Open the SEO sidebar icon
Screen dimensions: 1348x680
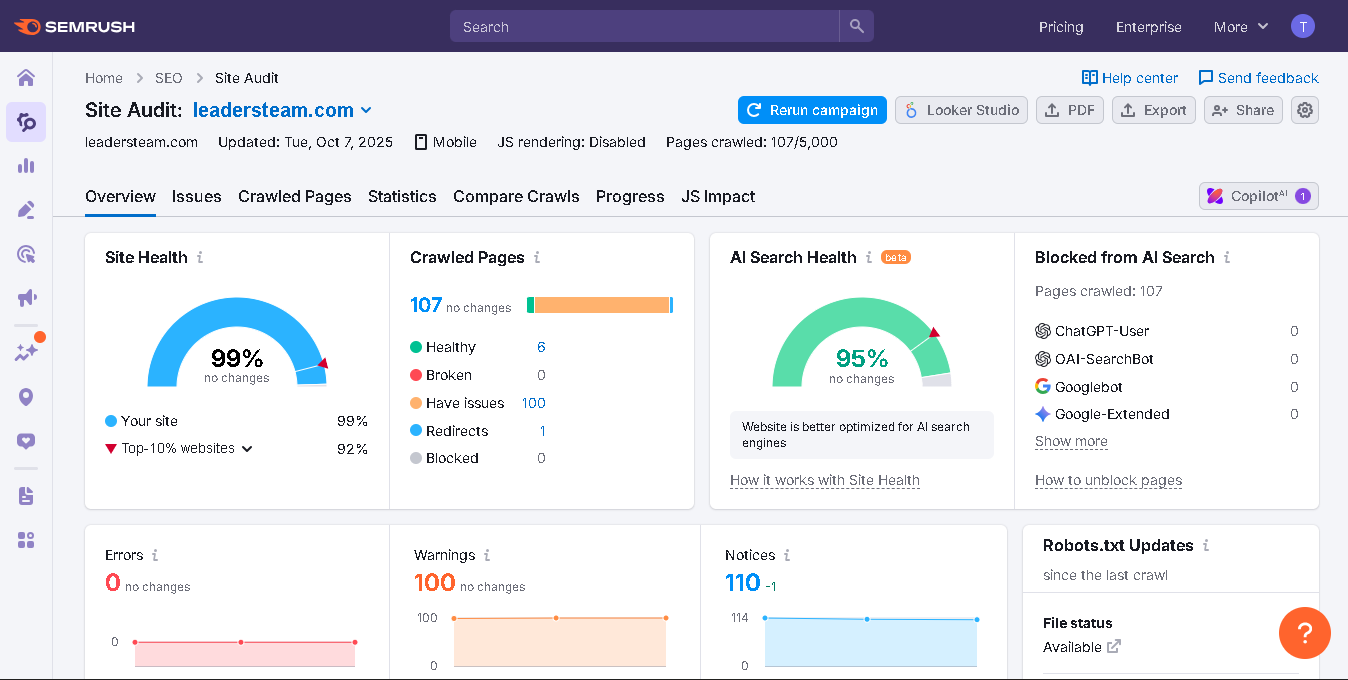coord(26,122)
